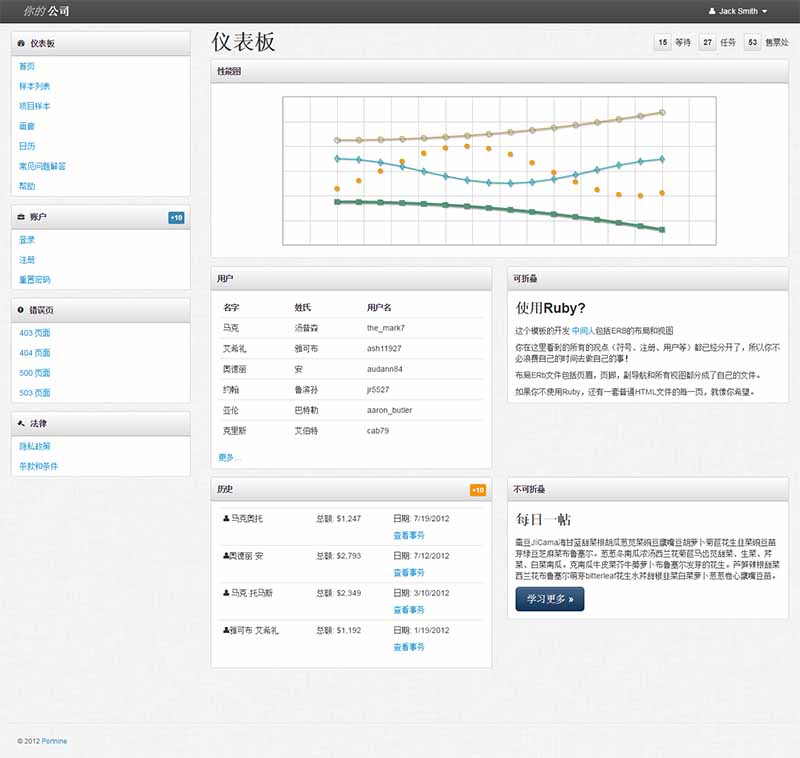Screen dimensions: 800x758
Task: Click the speedometer icon on the 仪表板 panel
Action: coord(22,43)
